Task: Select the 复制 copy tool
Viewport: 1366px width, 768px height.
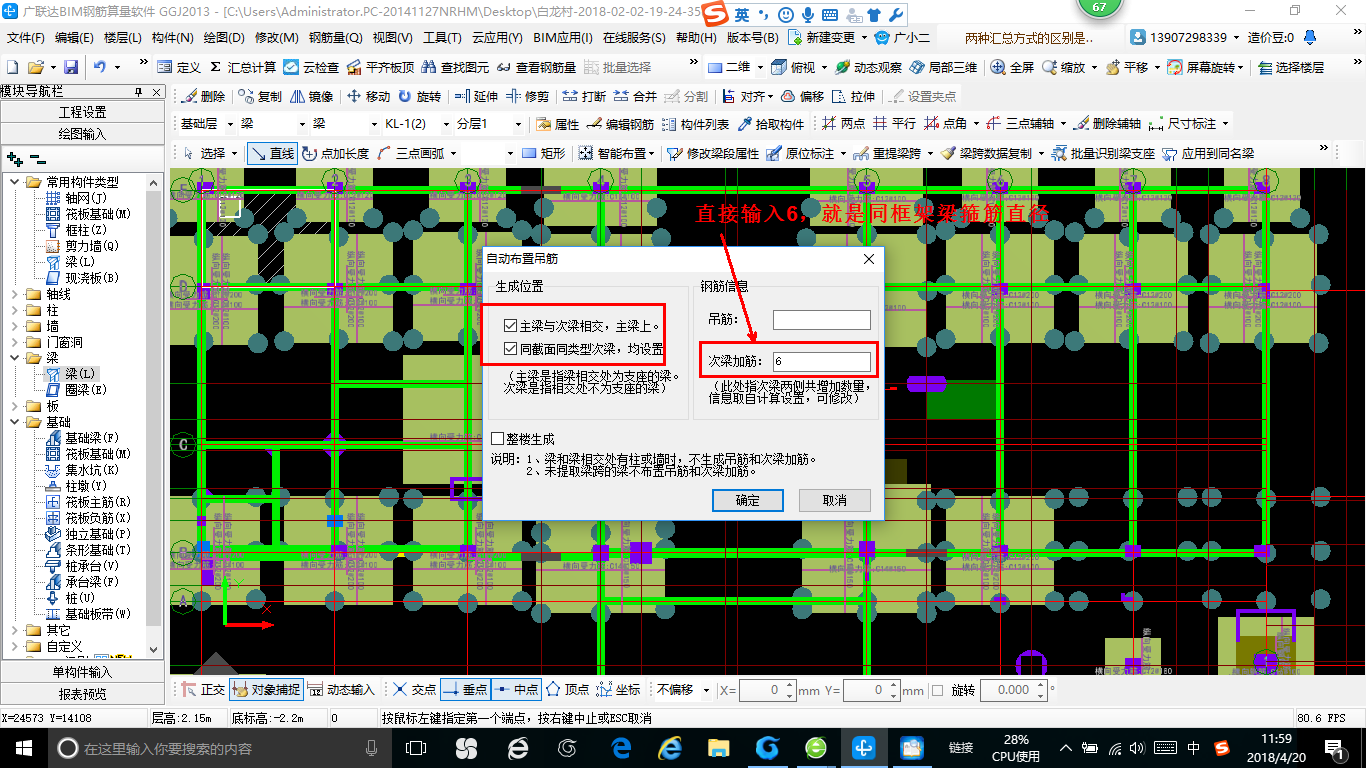Action: (x=260, y=96)
